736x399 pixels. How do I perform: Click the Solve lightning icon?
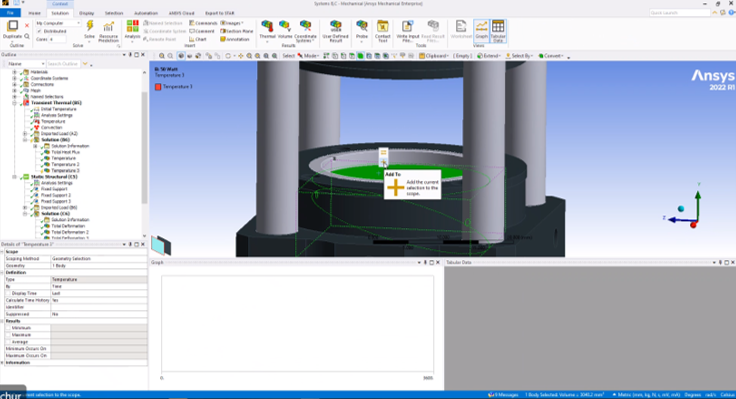coord(90,27)
